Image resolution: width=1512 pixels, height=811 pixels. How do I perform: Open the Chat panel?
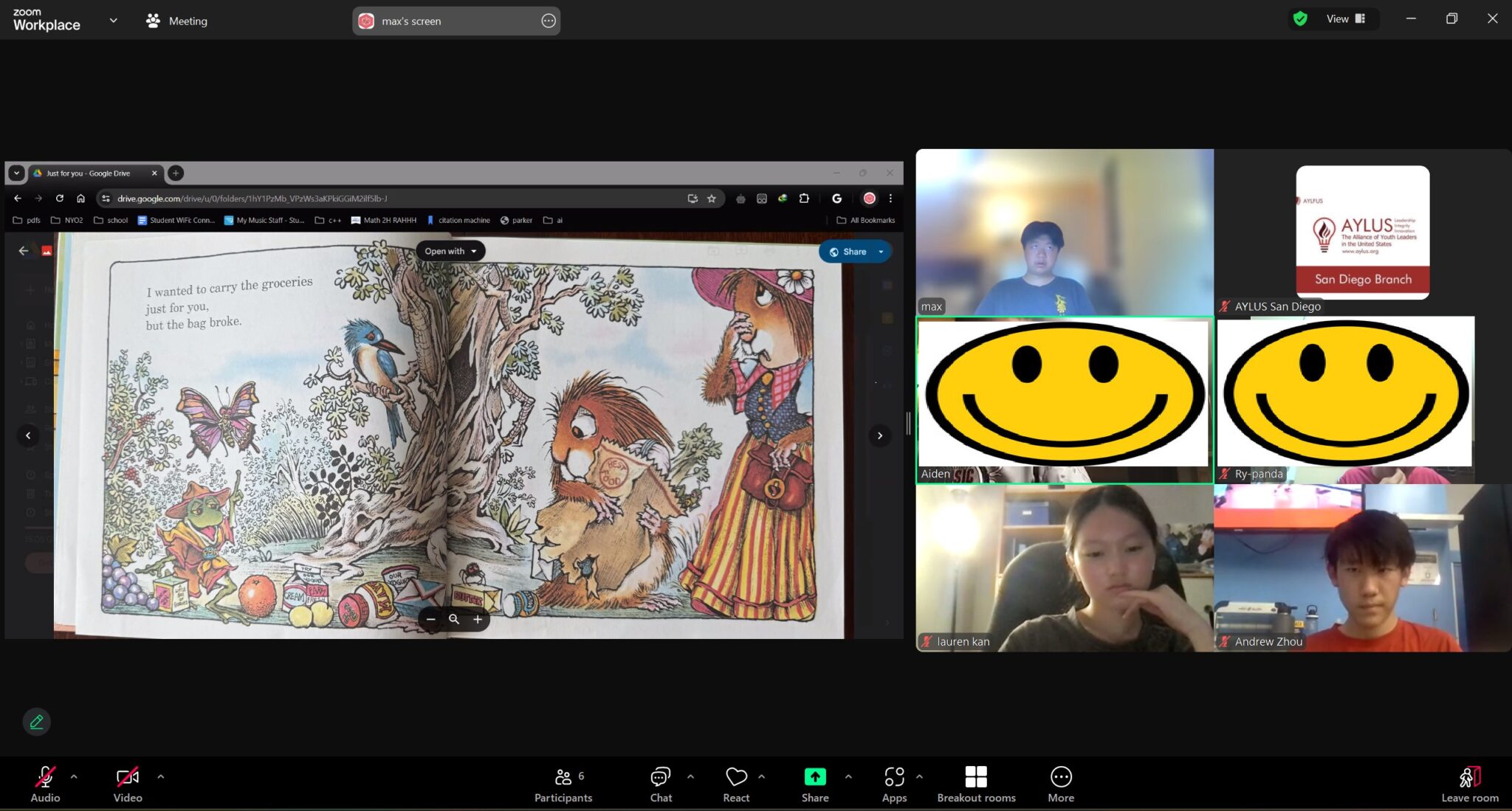point(661,784)
